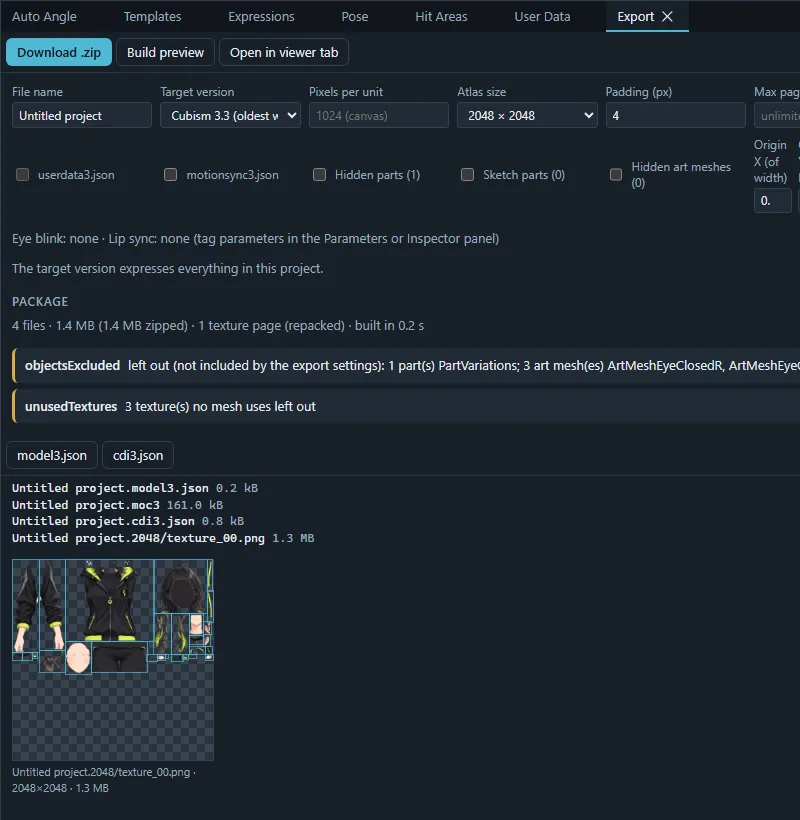Viewport: 800px width, 820px height.
Task: Open the texture atlas thumbnail
Action: tap(113, 660)
